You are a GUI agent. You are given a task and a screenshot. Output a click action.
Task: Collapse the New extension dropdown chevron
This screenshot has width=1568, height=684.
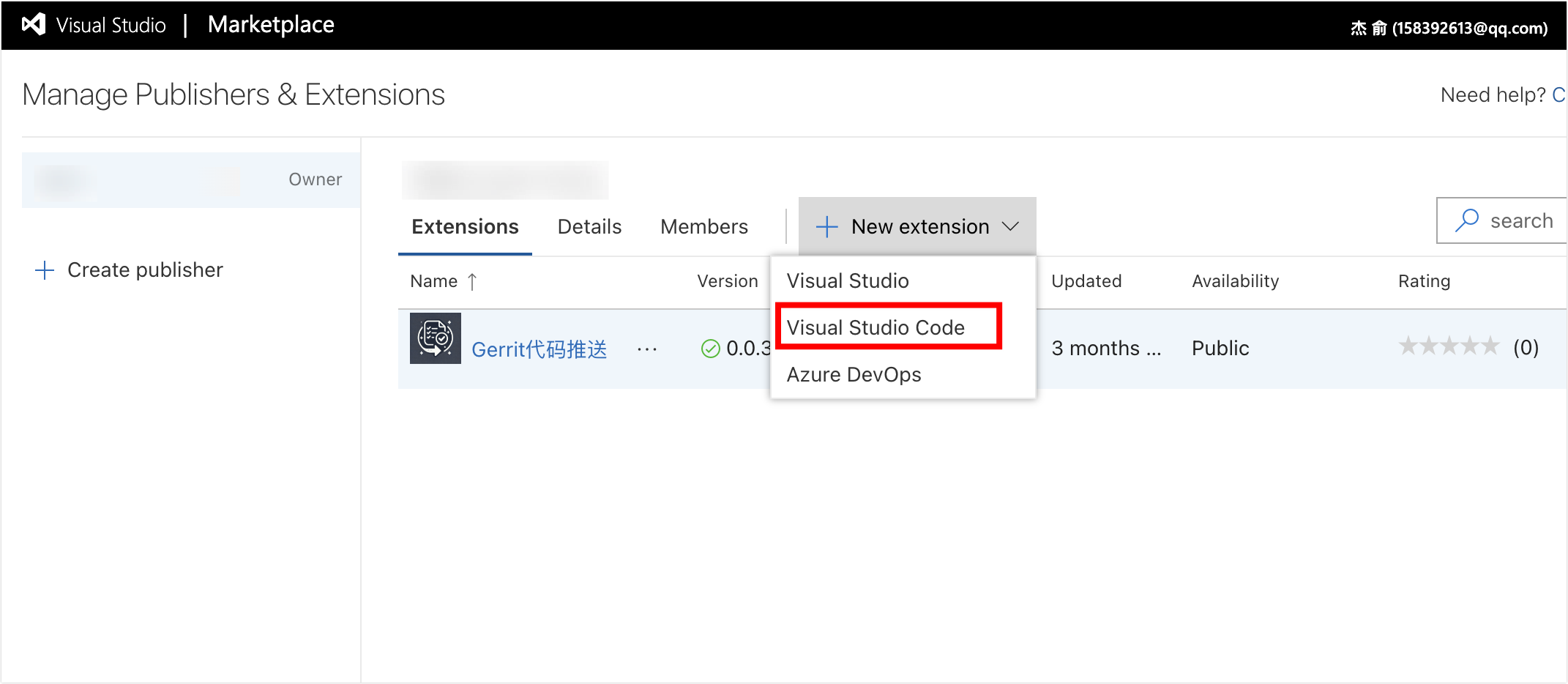point(1010,227)
